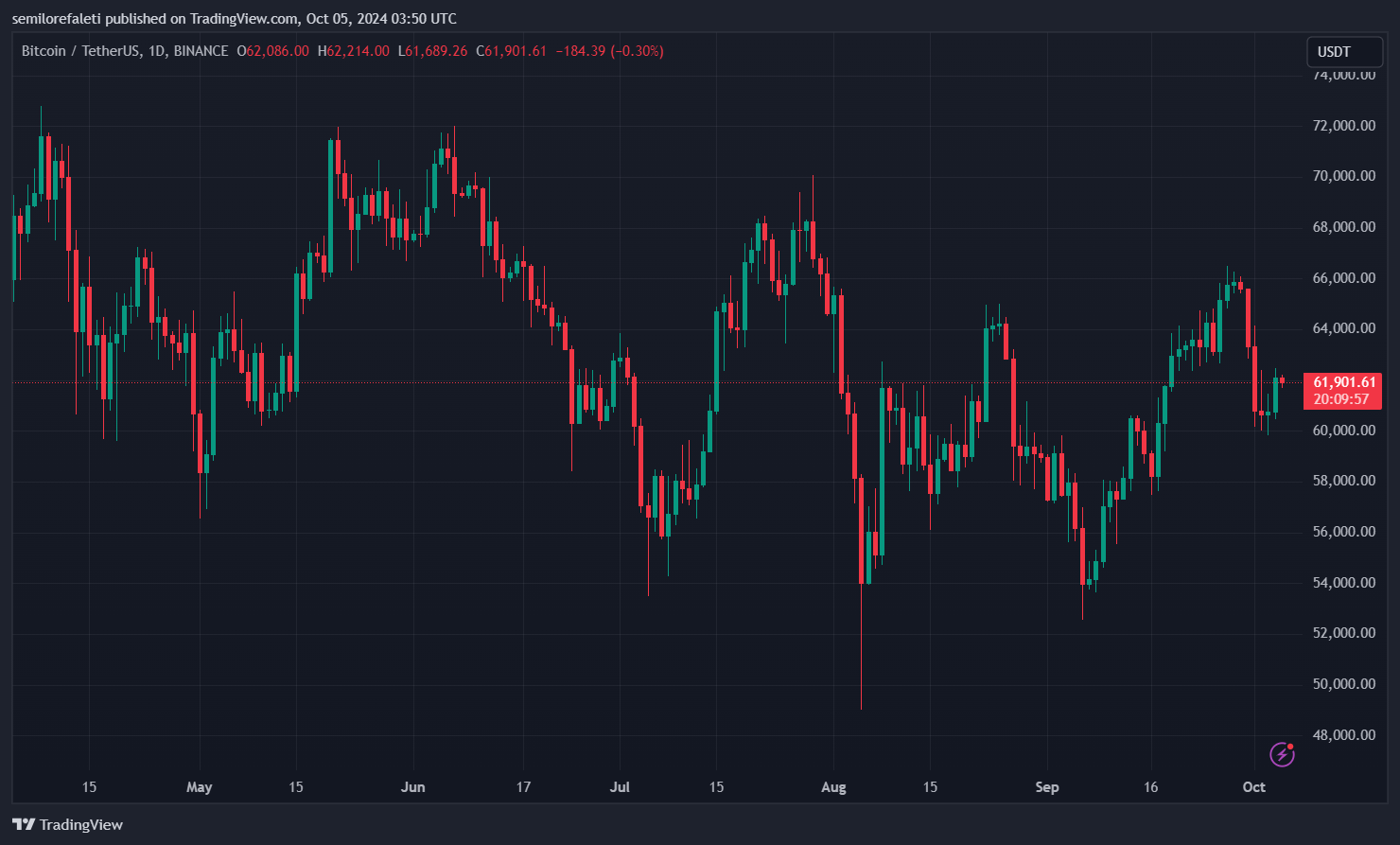Click the Sep label on time axis
The width and height of the screenshot is (1400, 845).
1047,787
